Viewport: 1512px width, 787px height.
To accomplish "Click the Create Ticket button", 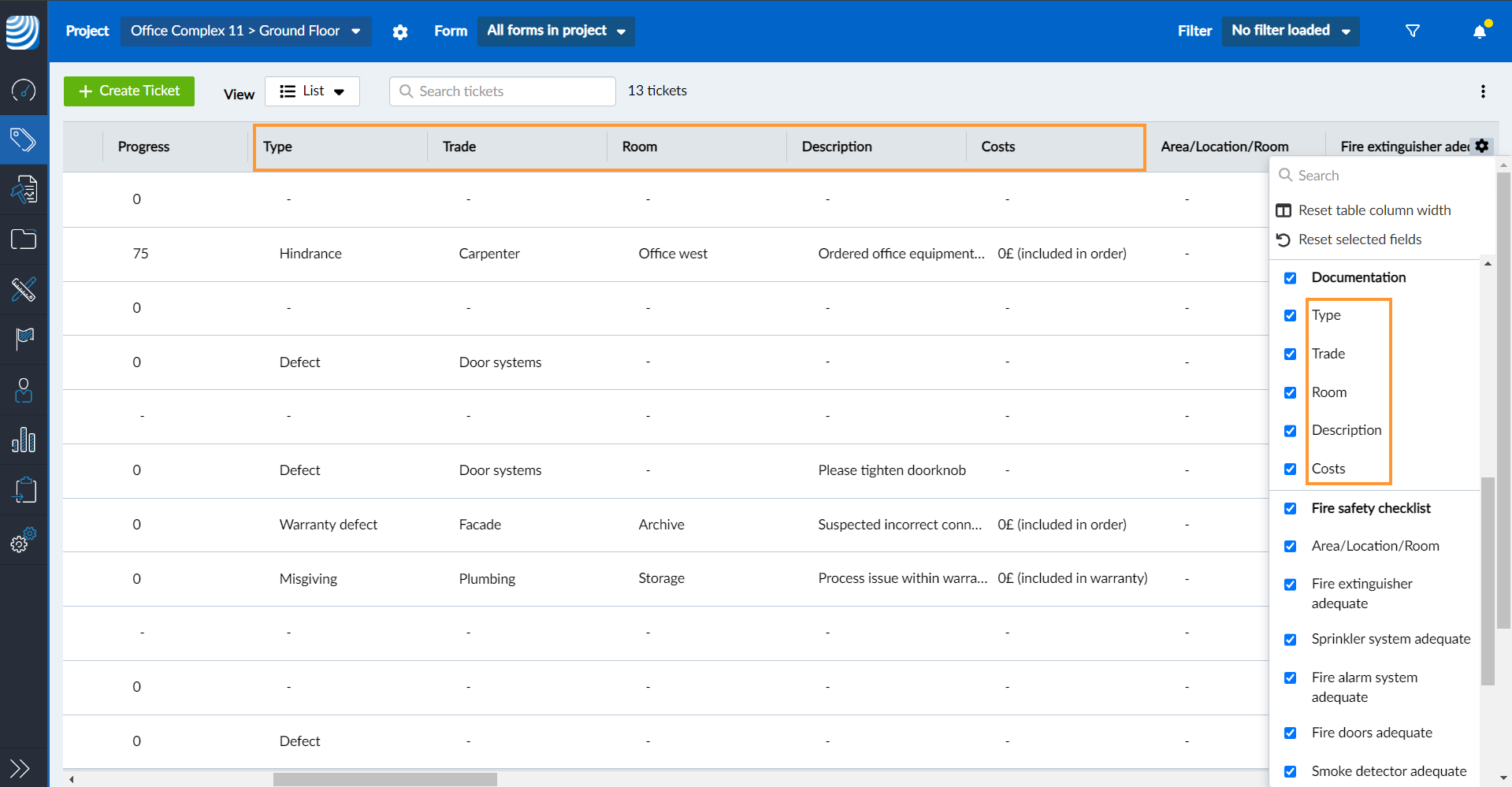I will coord(129,91).
